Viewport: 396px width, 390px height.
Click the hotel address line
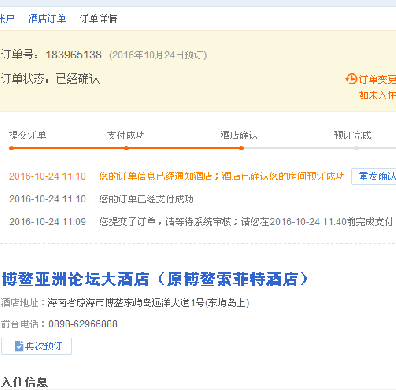click(x=125, y=303)
